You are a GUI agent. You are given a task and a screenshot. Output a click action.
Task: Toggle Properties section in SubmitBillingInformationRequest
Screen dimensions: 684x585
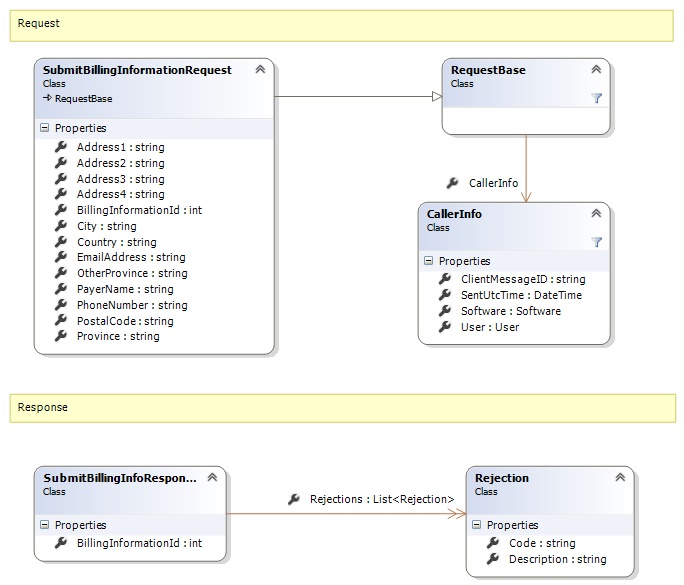click(45, 128)
